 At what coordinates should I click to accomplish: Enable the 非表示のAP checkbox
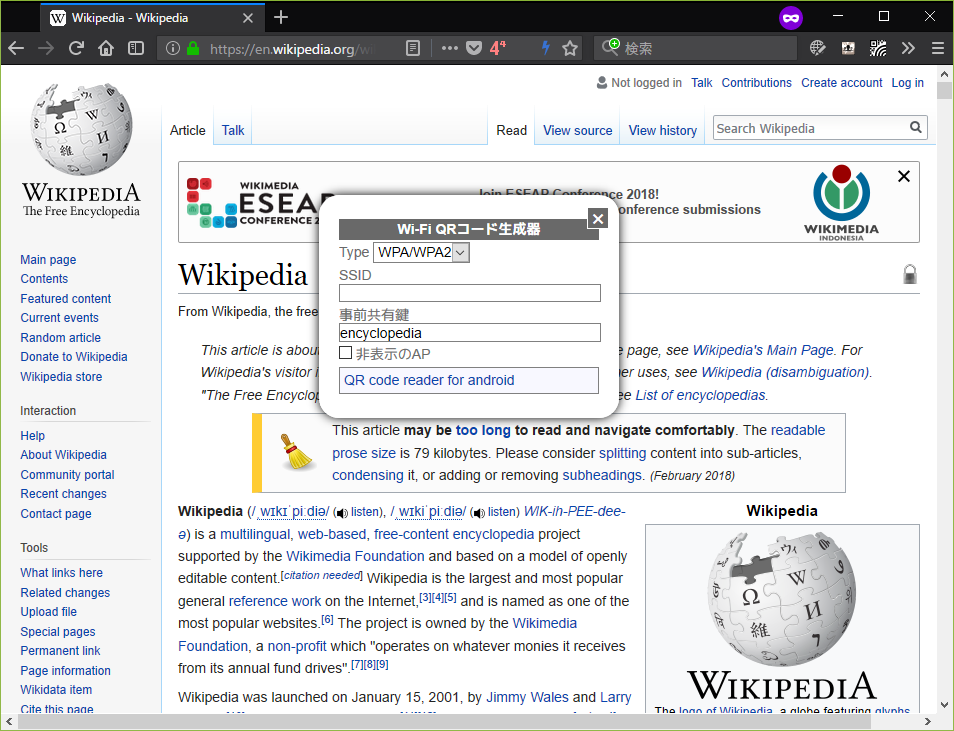346,354
